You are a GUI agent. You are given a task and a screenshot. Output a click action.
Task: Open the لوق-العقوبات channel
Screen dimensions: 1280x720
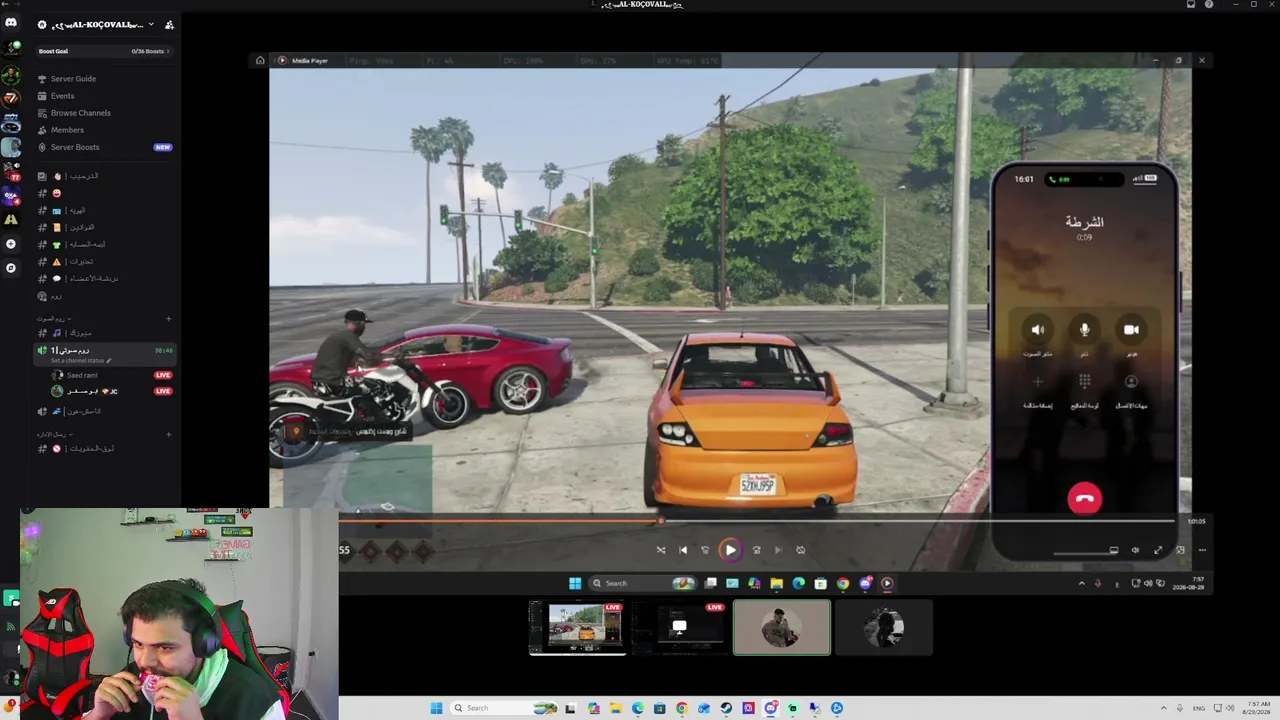[x=104, y=449]
